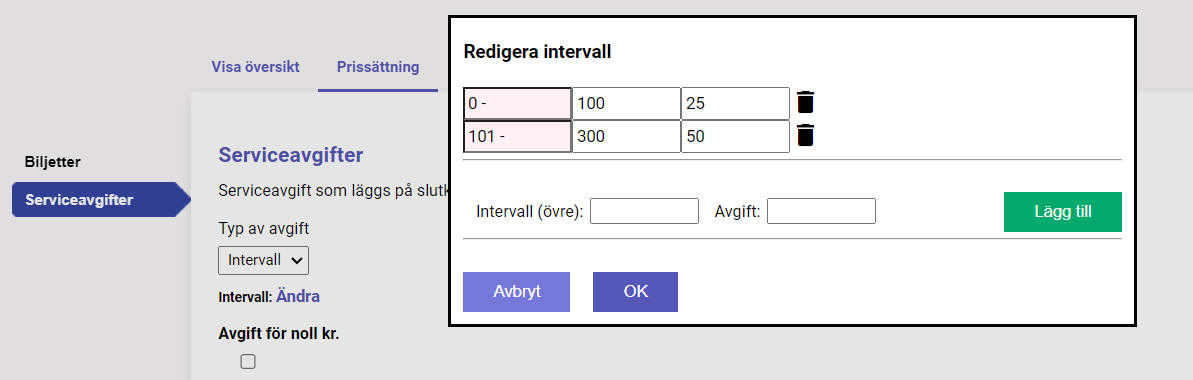The width and height of the screenshot is (1193, 380).
Task: Click the lower bound field showing 0 -
Action: click(x=517, y=104)
